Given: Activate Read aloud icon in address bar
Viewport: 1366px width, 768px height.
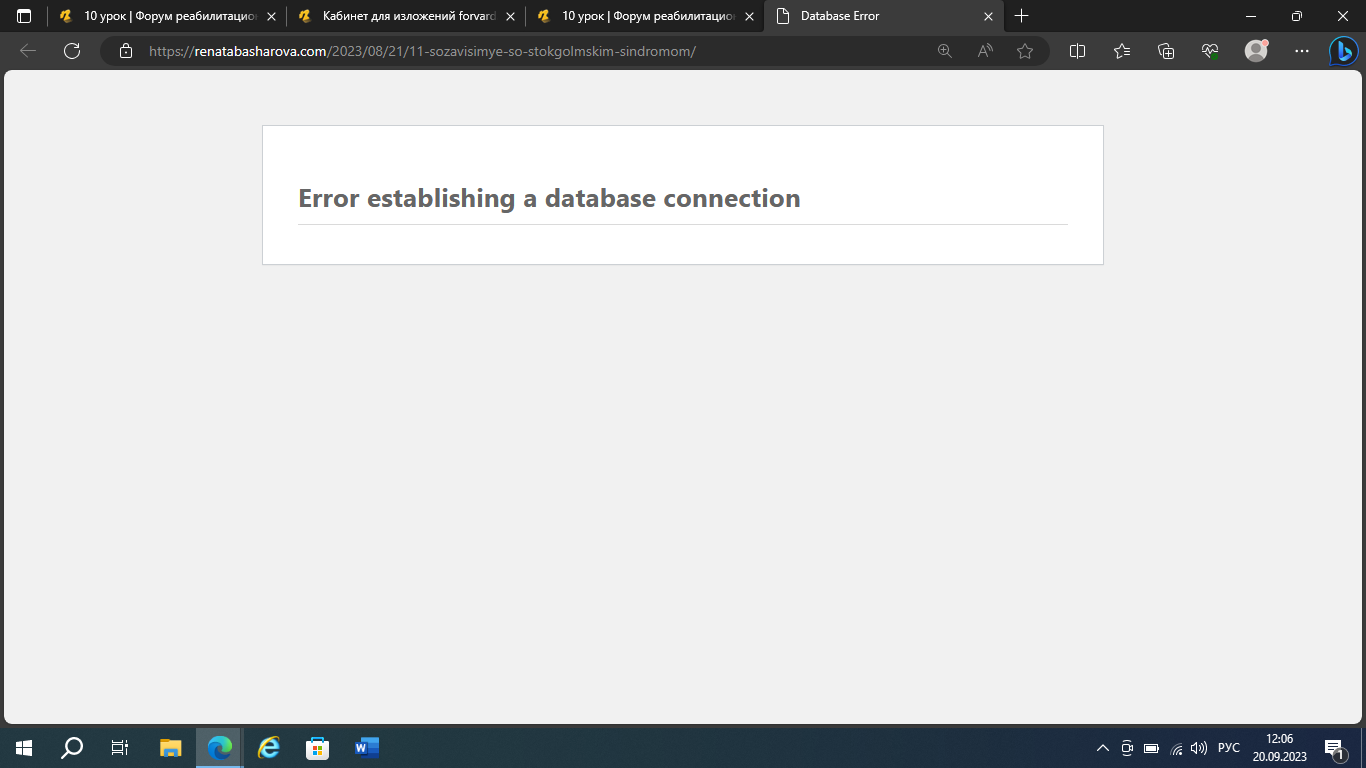Looking at the screenshot, I should pyautogui.click(x=985, y=51).
